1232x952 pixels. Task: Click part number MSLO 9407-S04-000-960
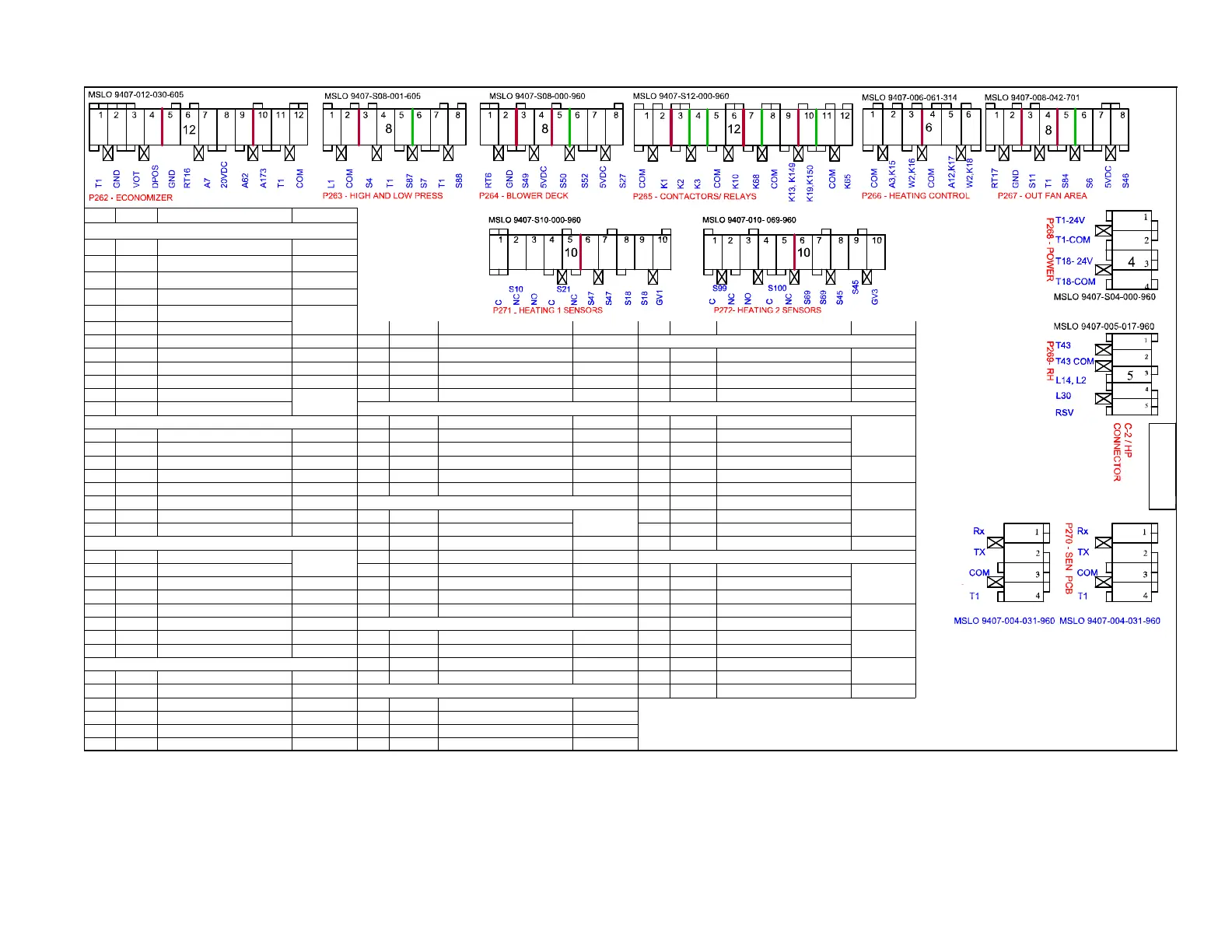(1104, 297)
